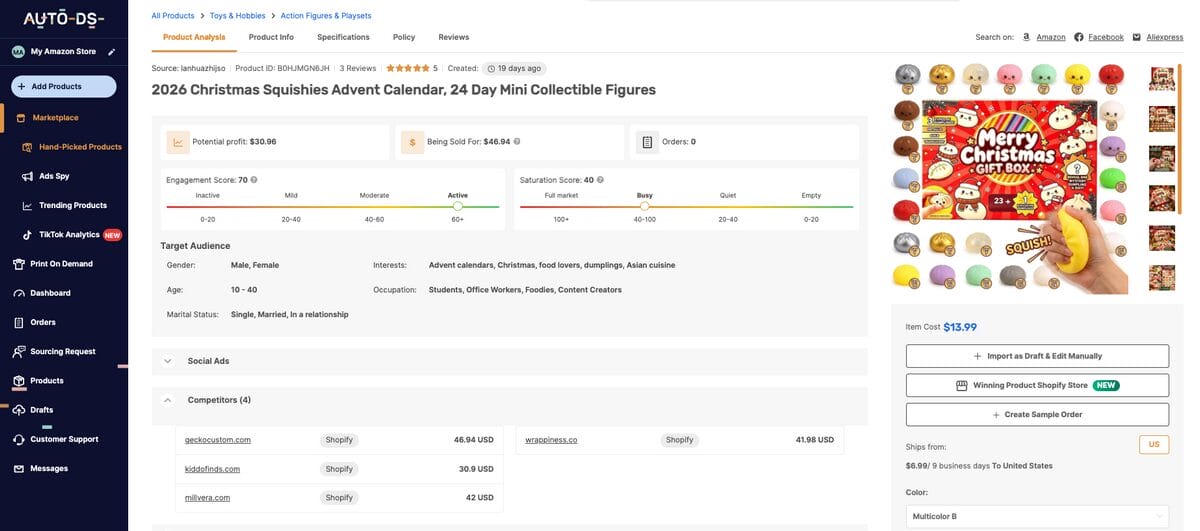Click the Saturation Score info icon
1200x531 pixels.
(x=601, y=180)
